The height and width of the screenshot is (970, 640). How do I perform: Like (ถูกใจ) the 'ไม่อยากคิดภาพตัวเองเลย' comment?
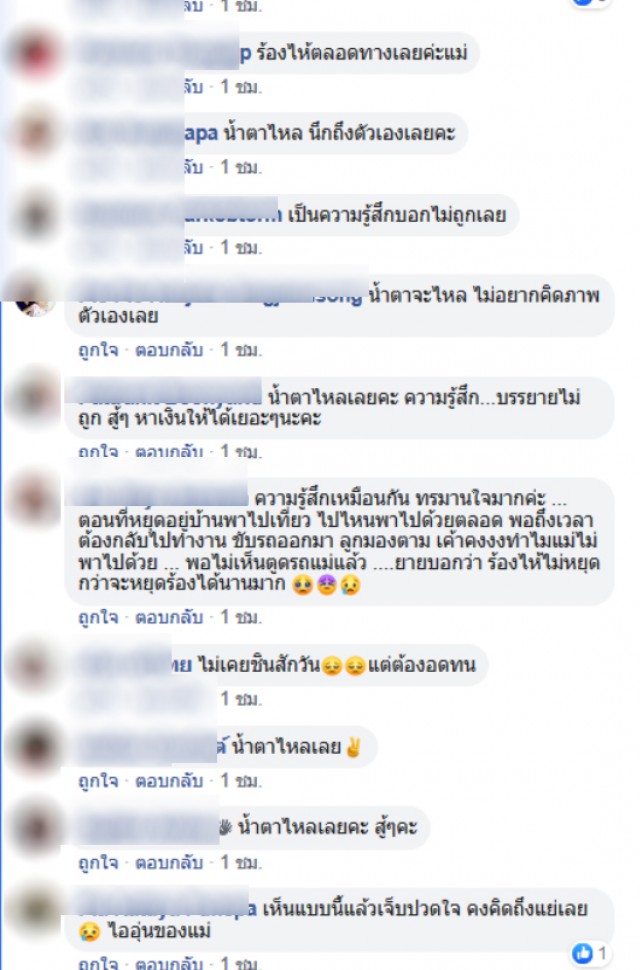point(98,350)
